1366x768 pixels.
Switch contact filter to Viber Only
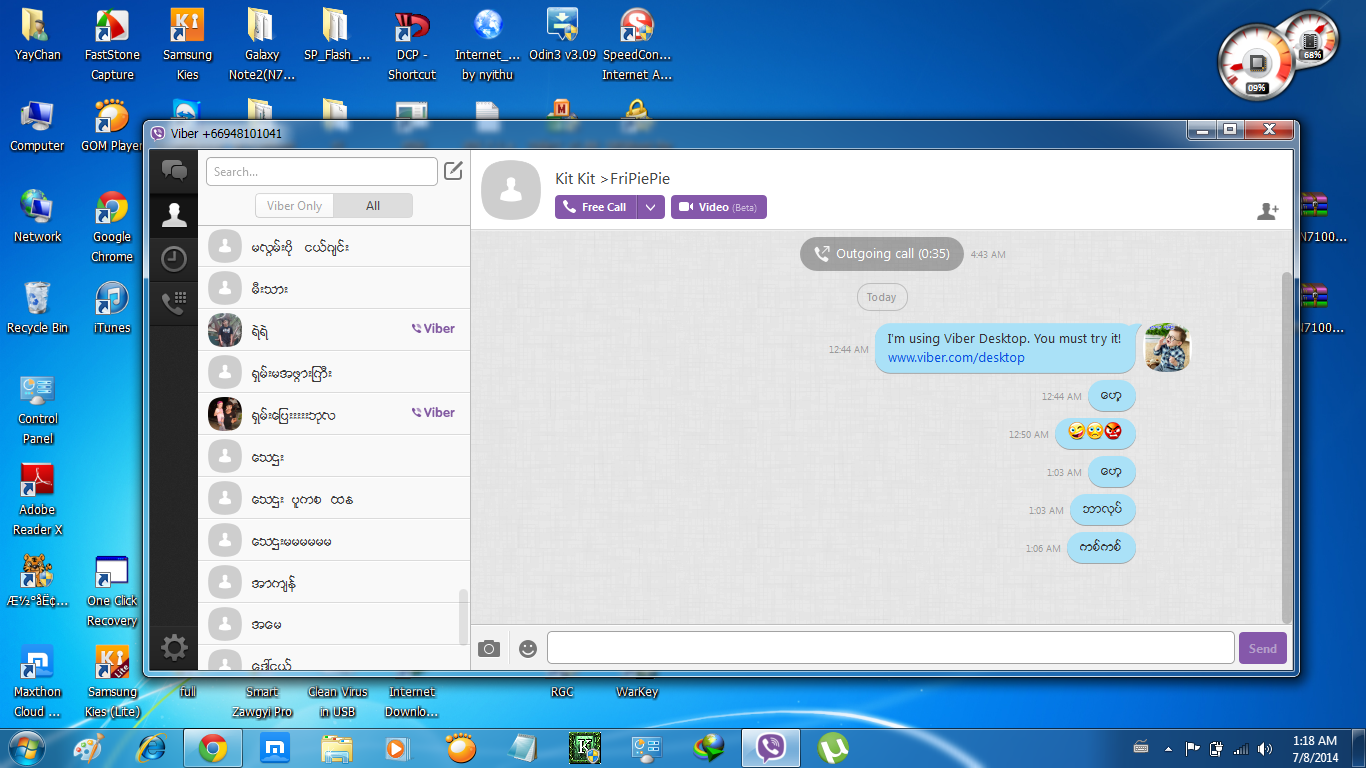coord(294,205)
